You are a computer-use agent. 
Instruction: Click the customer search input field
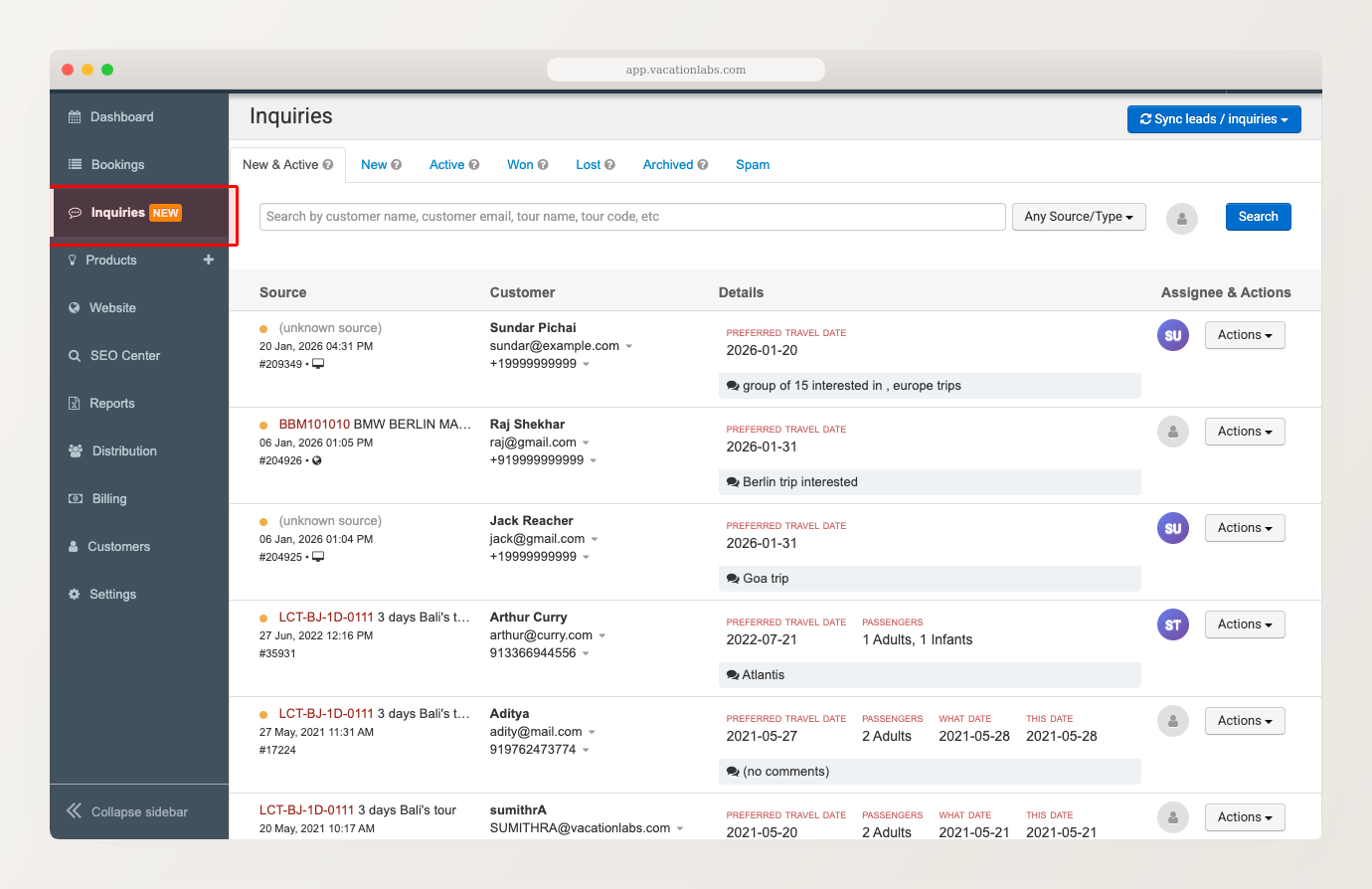[x=631, y=216]
